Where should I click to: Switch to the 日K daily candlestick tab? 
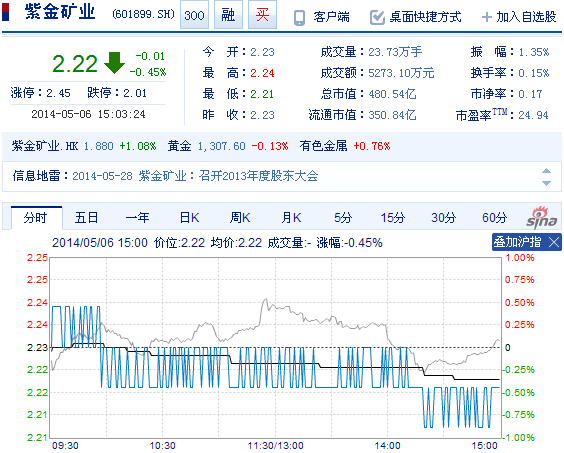pyautogui.click(x=189, y=218)
